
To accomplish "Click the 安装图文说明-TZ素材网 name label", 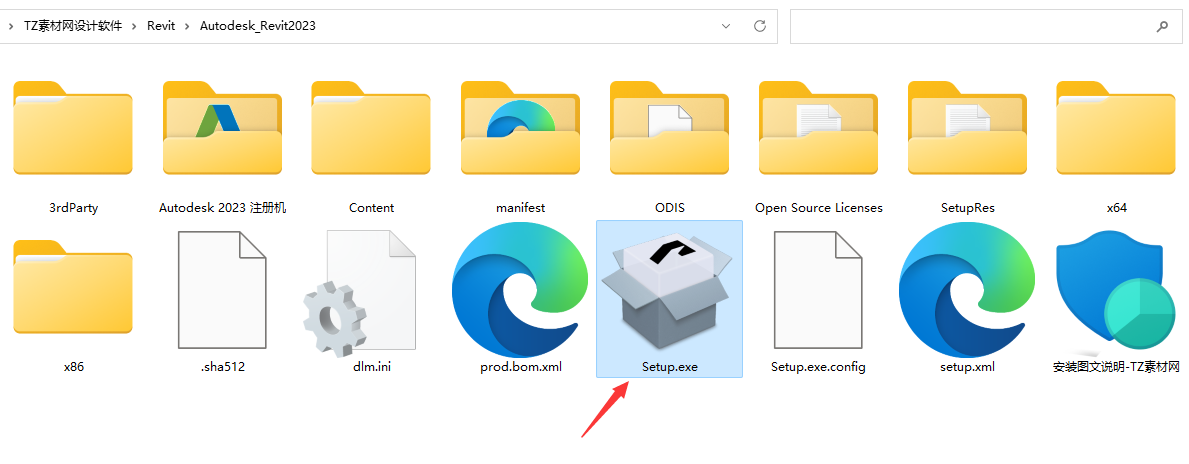I will click(x=1117, y=367).
